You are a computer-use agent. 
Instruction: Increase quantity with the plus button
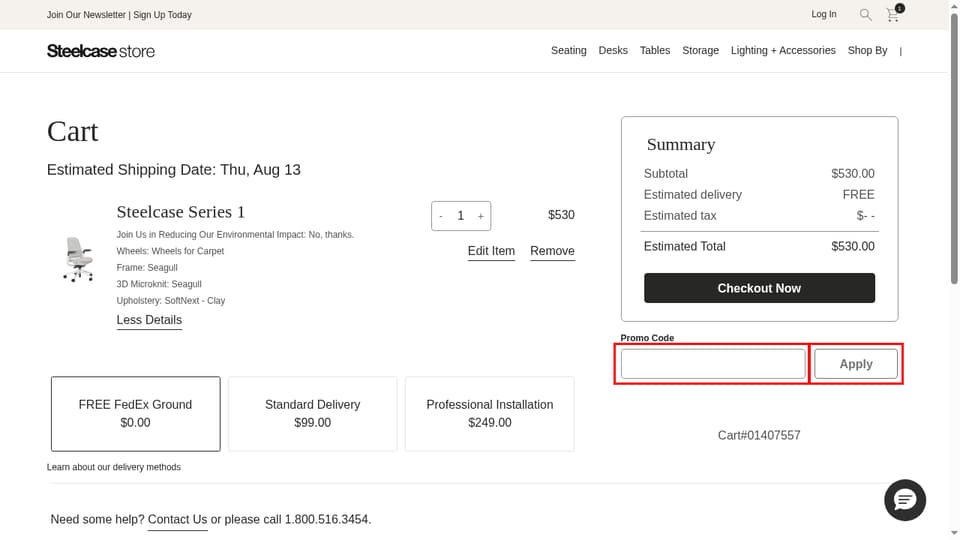(x=481, y=216)
